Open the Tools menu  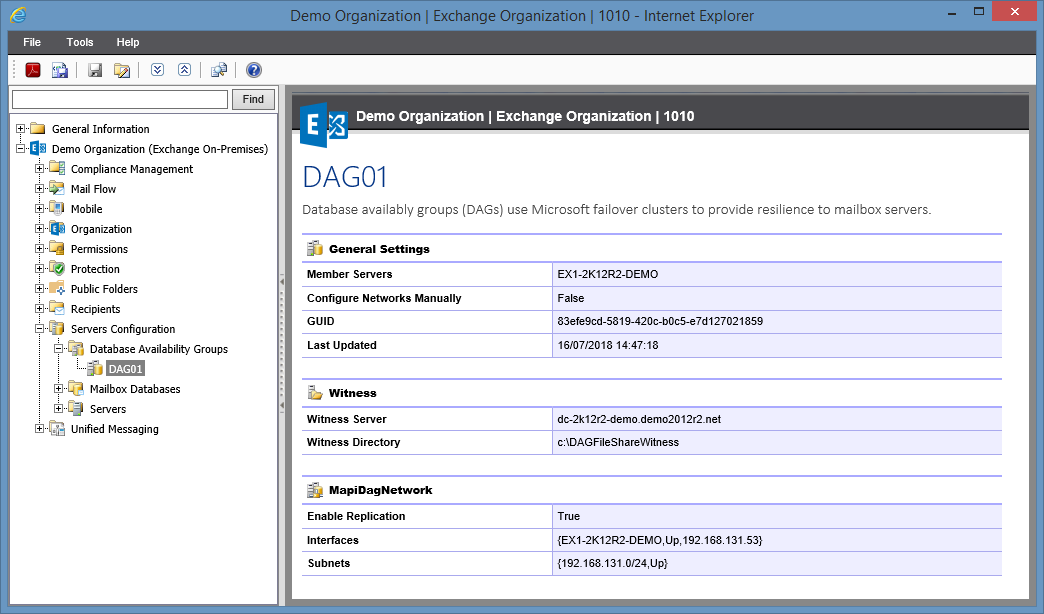tap(80, 42)
